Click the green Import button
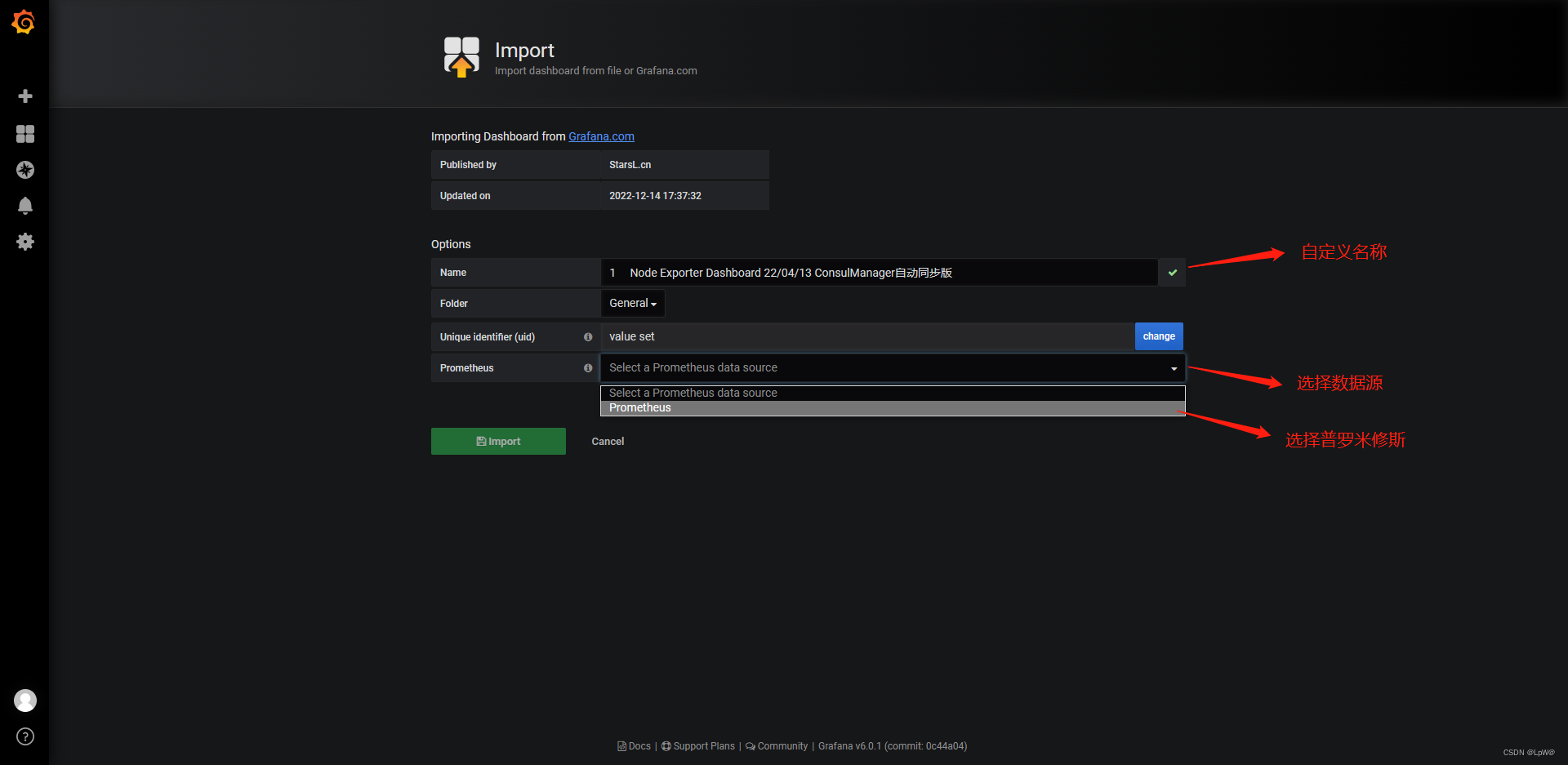Image resolution: width=1568 pixels, height=765 pixels. click(x=498, y=441)
